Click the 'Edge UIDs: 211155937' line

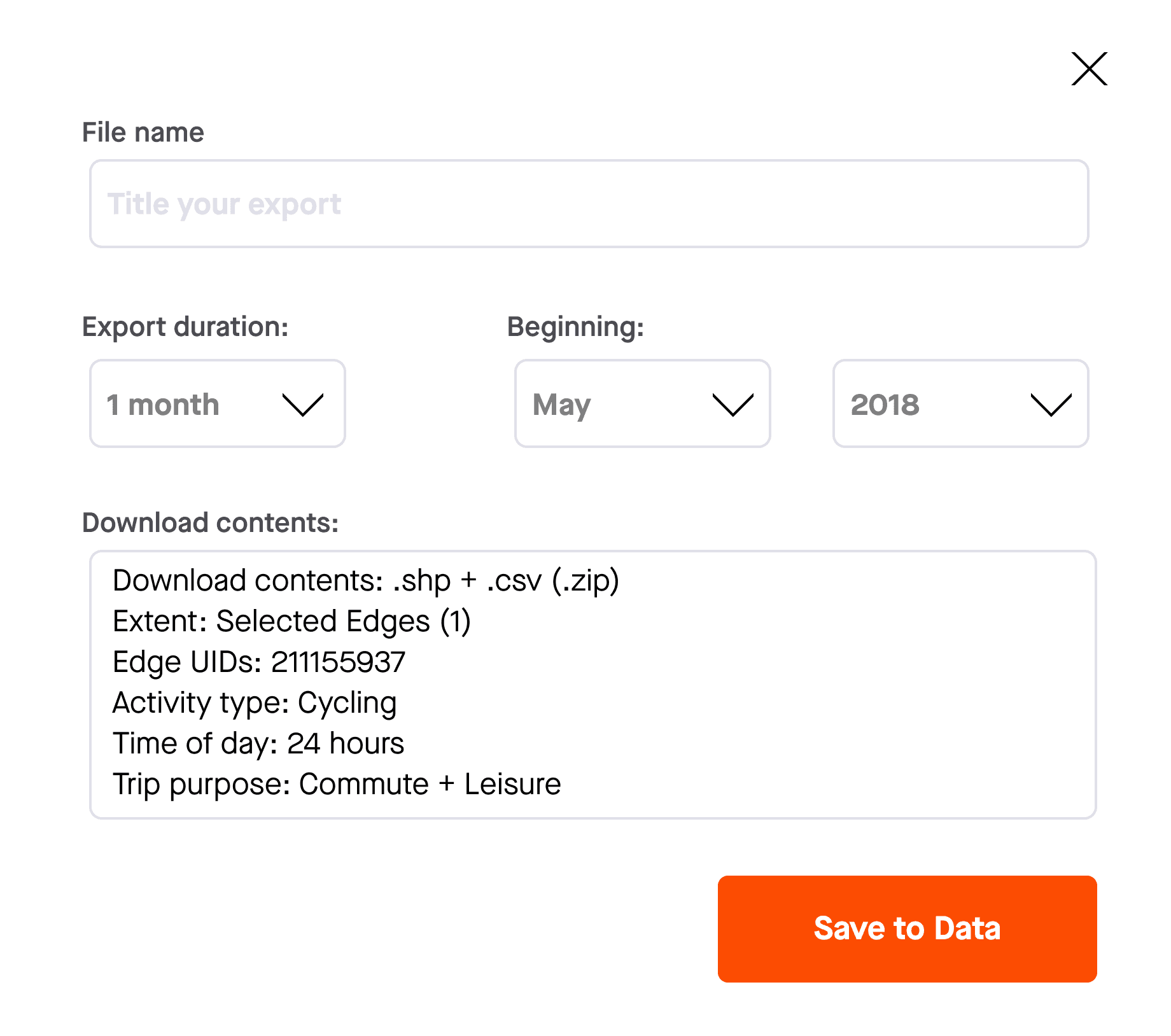point(259,662)
